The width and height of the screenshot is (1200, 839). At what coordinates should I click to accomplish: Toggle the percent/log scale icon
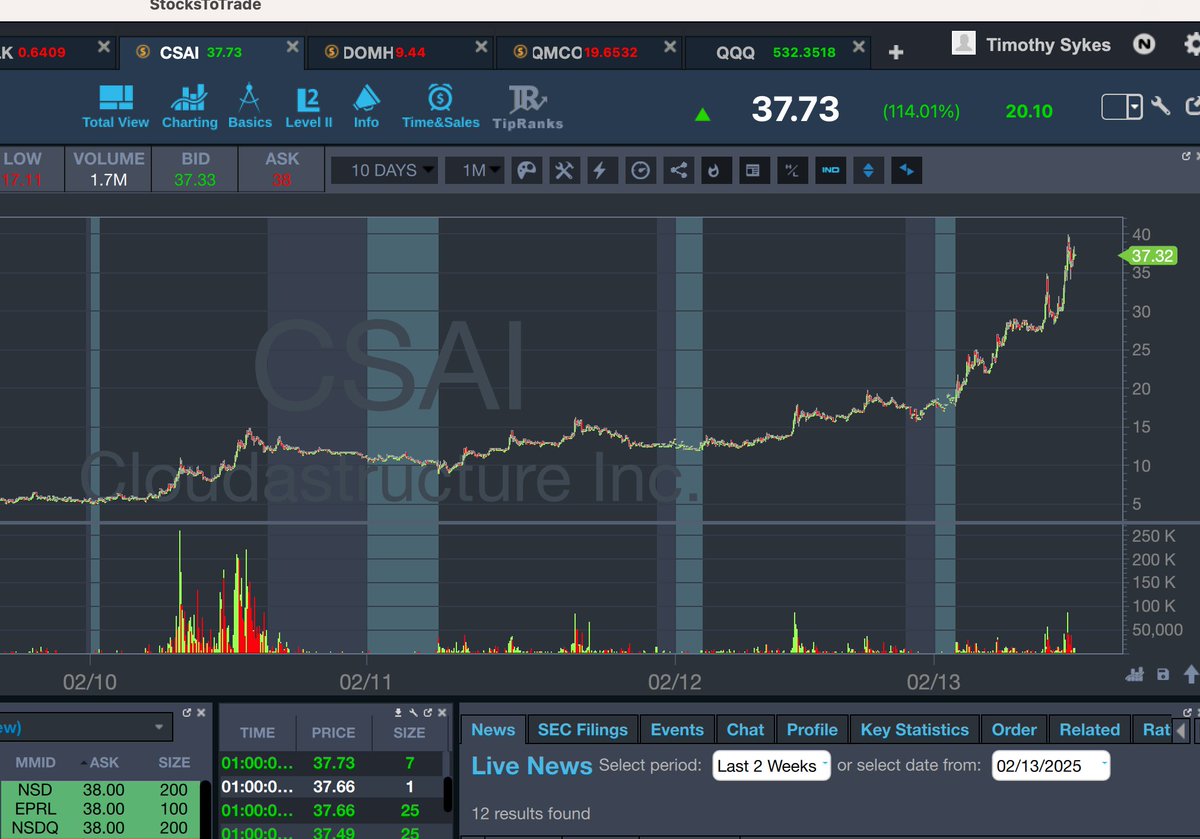point(791,171)
